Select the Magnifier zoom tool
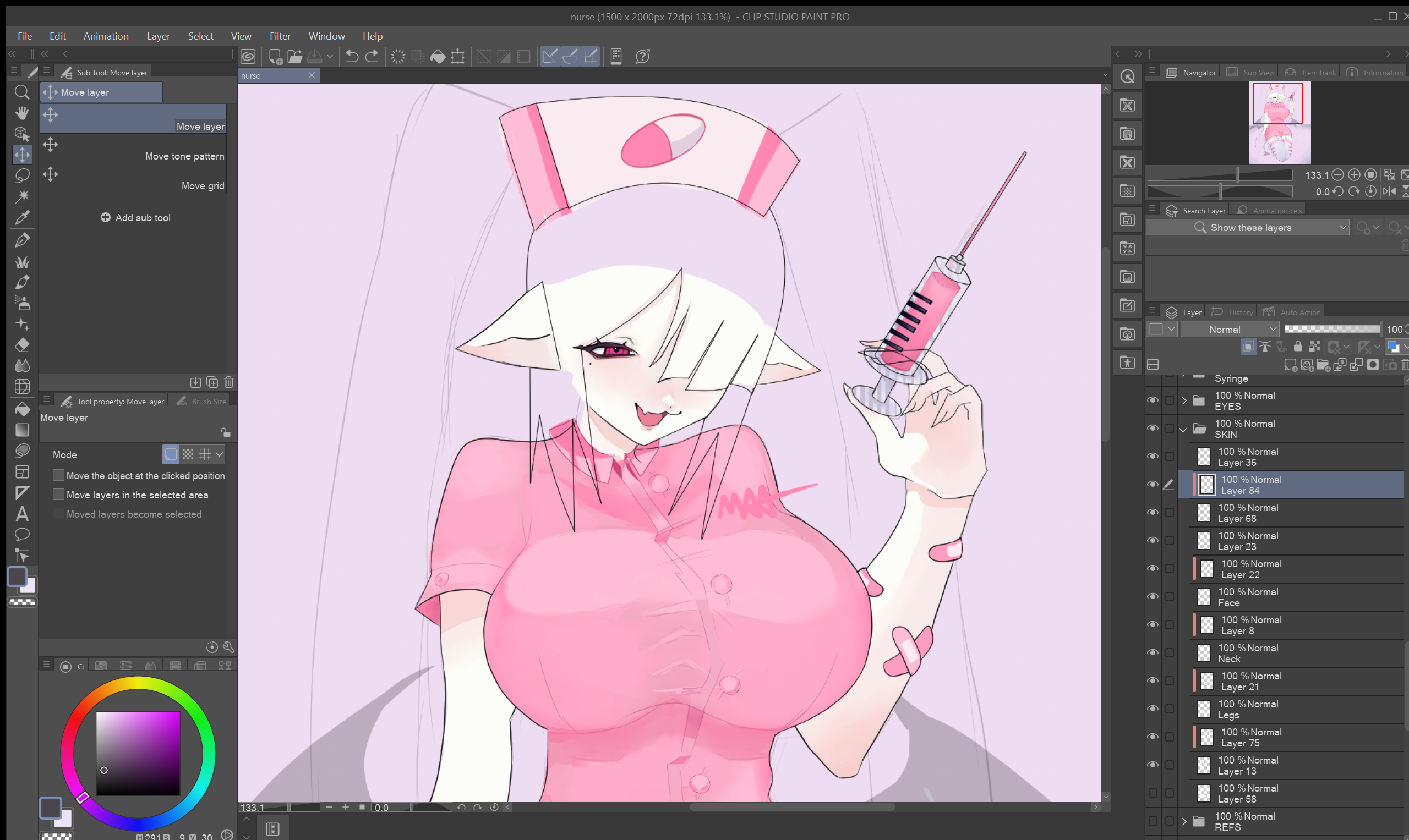1409x840 pixels. [21, 92]
